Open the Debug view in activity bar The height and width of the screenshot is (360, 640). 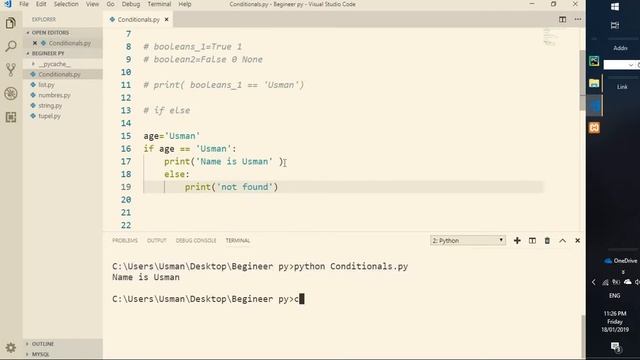[x=11, y=93]
